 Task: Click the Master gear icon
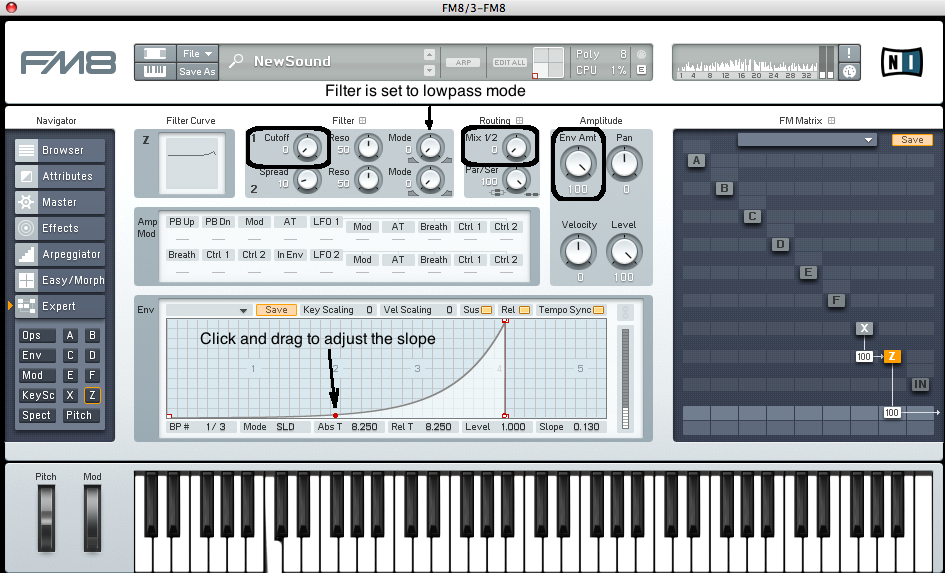point(26,202)
